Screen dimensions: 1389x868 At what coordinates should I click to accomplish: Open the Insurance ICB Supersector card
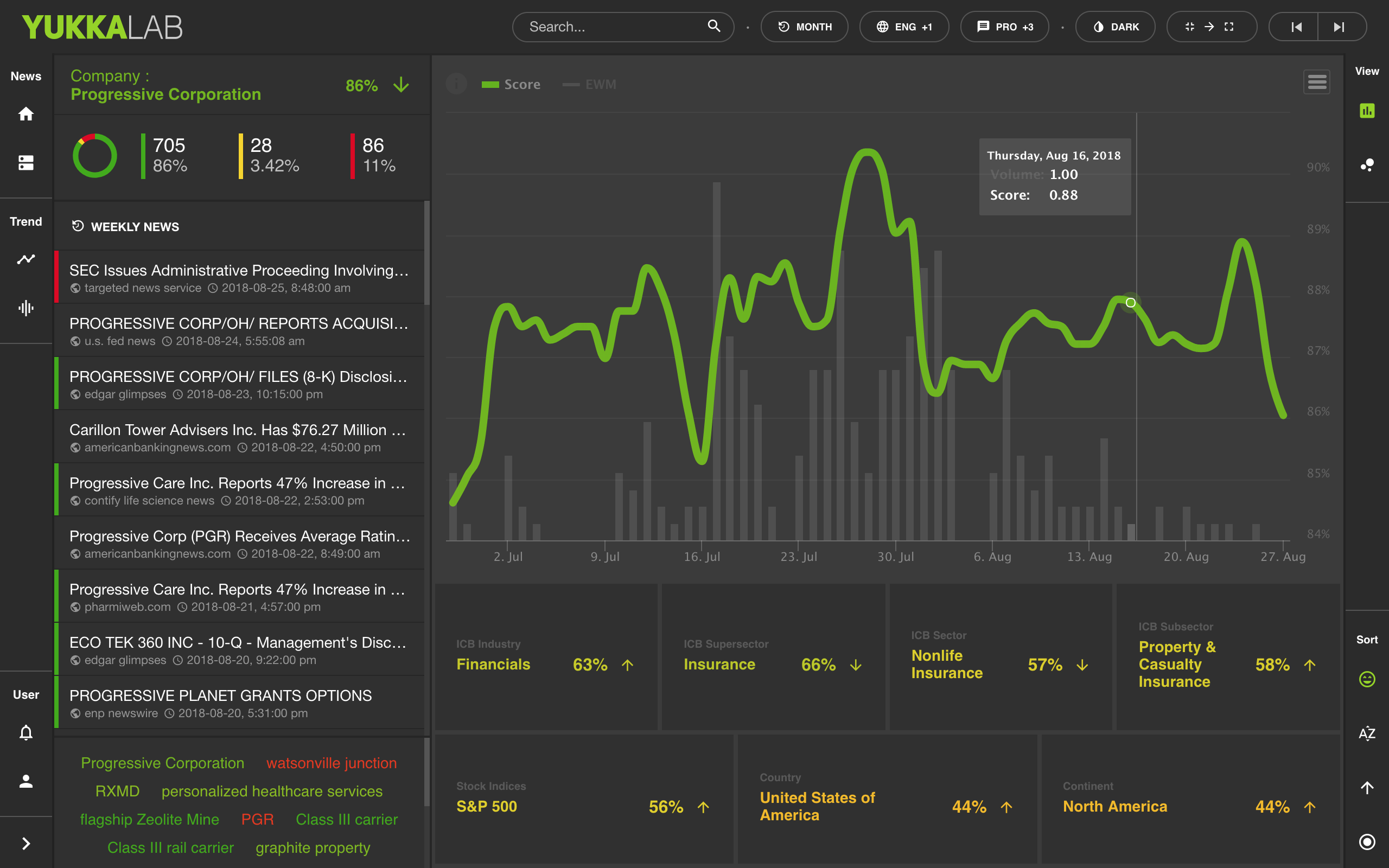click(x=773, y=657)
